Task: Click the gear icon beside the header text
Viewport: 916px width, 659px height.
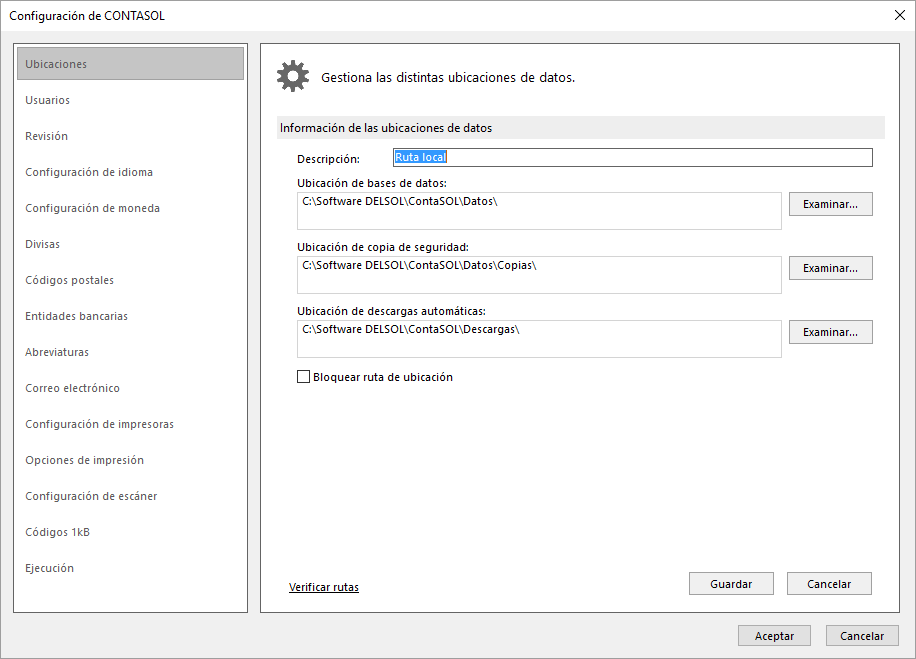Action: 292,77
